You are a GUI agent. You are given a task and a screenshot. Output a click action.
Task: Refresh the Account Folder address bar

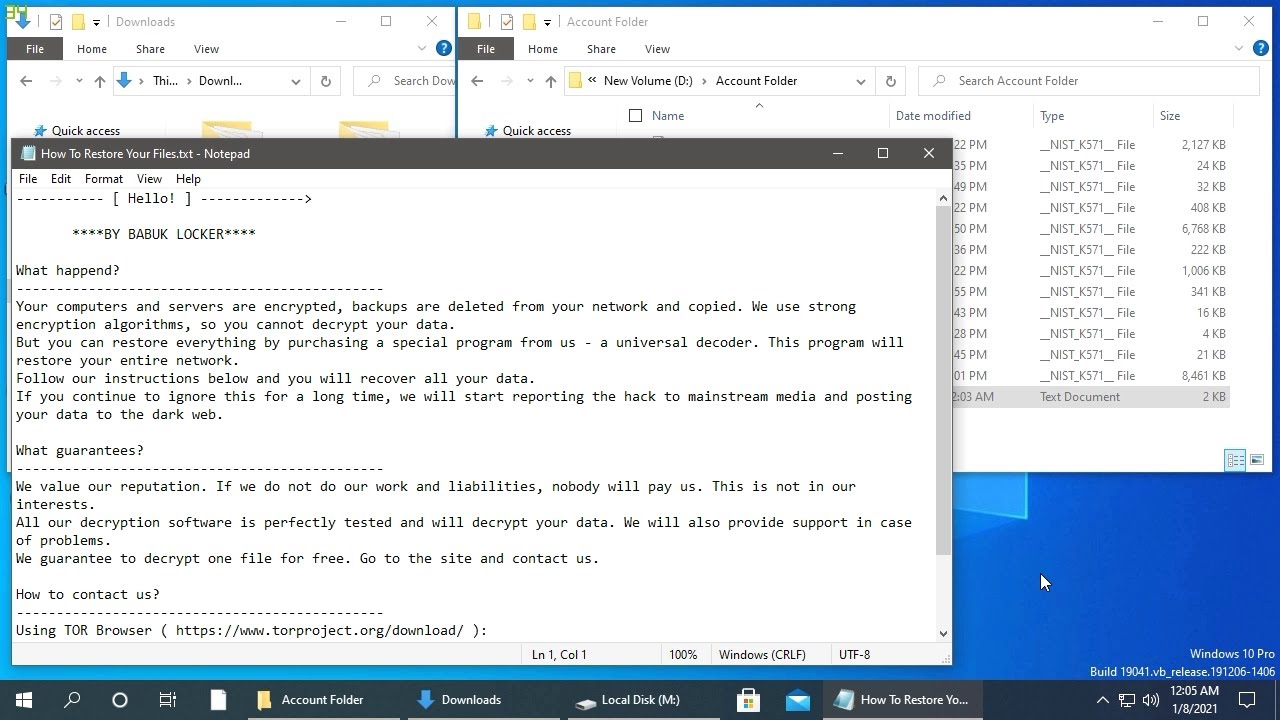coord(890,81)
